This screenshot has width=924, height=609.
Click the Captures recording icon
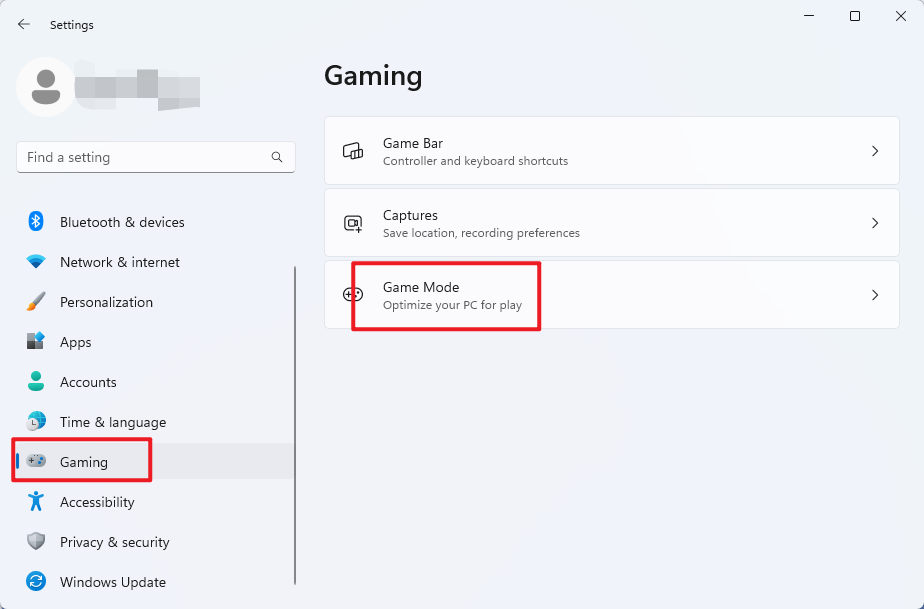click(x=353, y=223)
